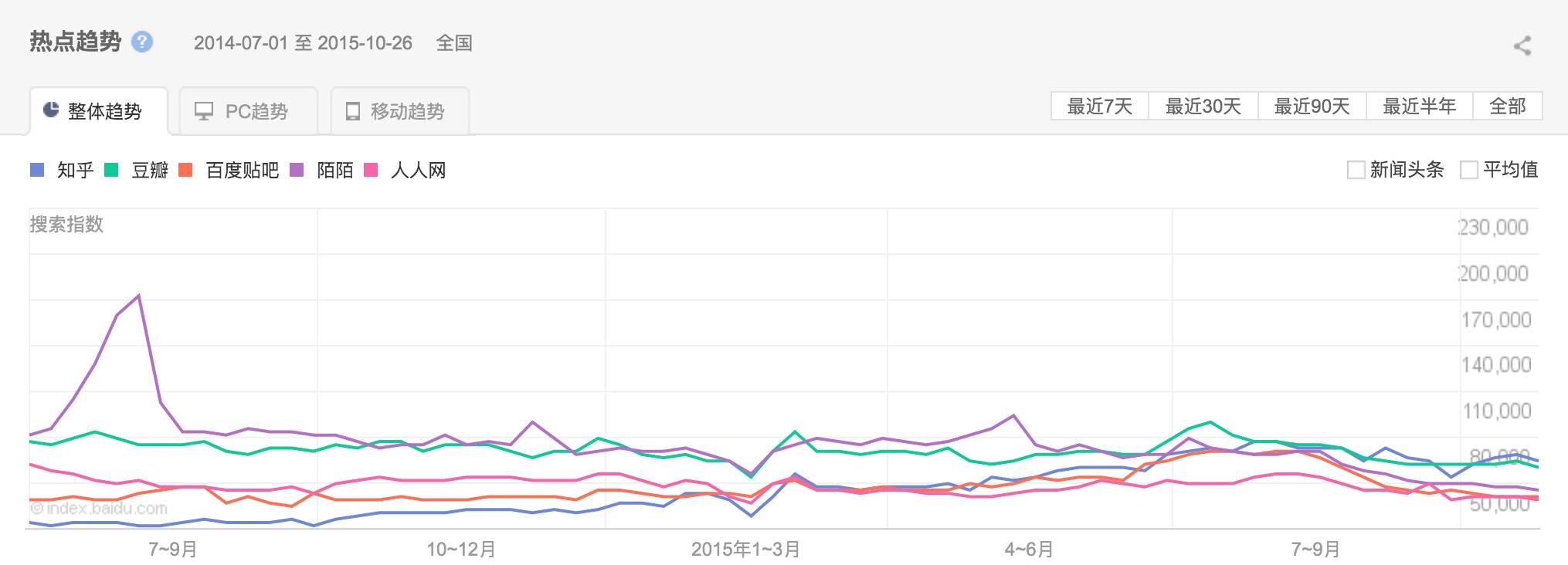1568x565 pixels.
Task: Select the 最近90天 time range
Action: [1312, 106]
